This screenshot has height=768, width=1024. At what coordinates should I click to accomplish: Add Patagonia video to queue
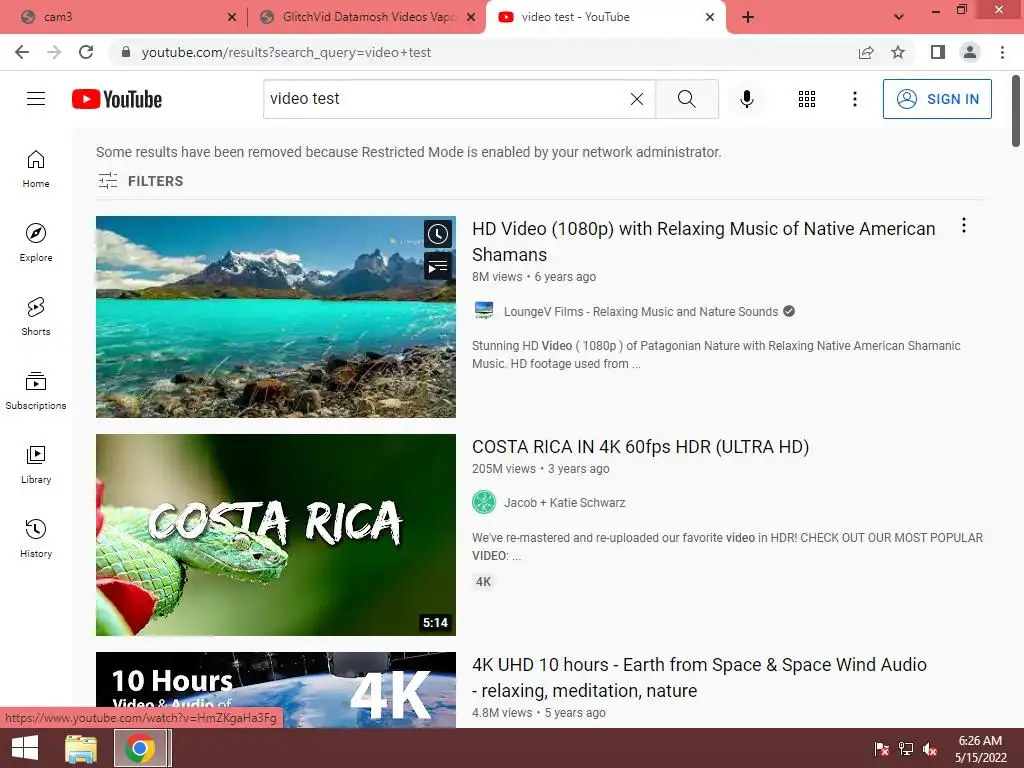pyautogui.click(x=438, y=266)
